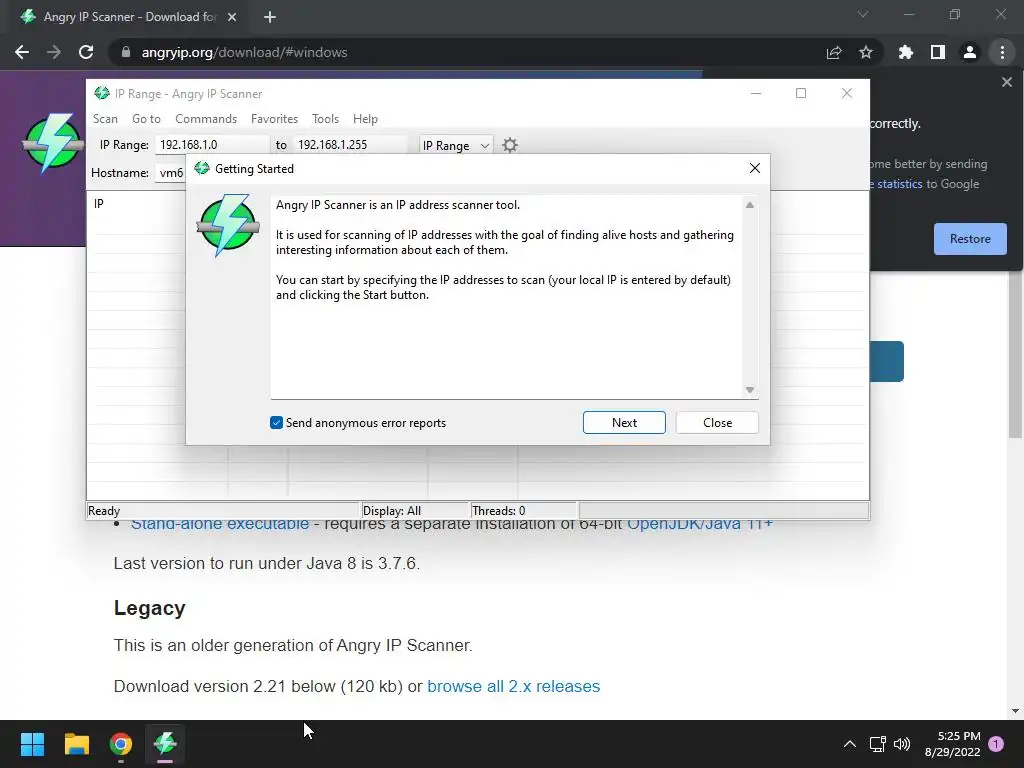
Task: Click Angry IP Scanner taskbar icon
Action: tap(165, 743)
